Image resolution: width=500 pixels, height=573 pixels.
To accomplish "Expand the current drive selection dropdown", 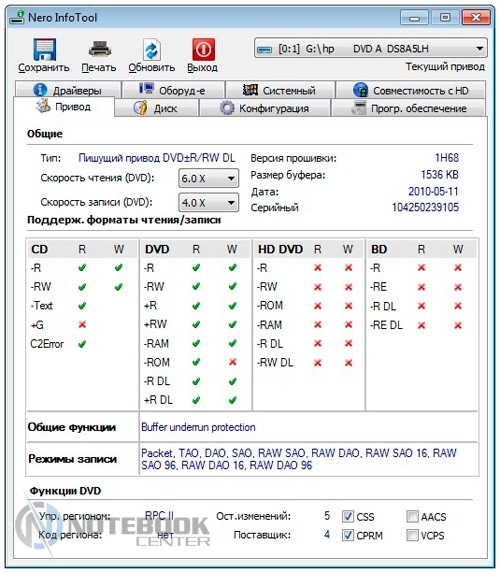I will [x=371, y=48].
